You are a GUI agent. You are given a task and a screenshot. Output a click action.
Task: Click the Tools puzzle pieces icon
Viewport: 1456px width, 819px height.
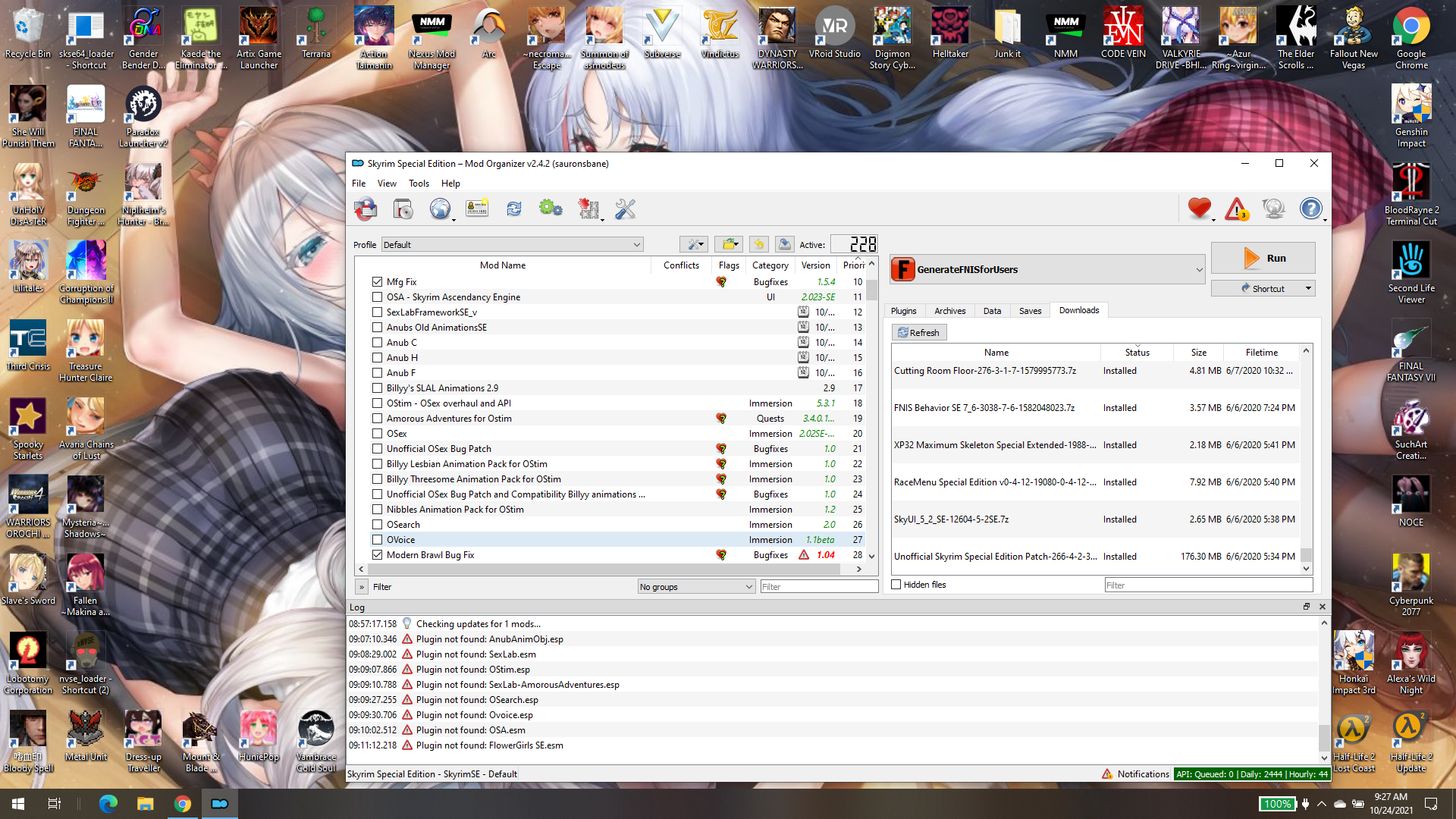[588, 209]
